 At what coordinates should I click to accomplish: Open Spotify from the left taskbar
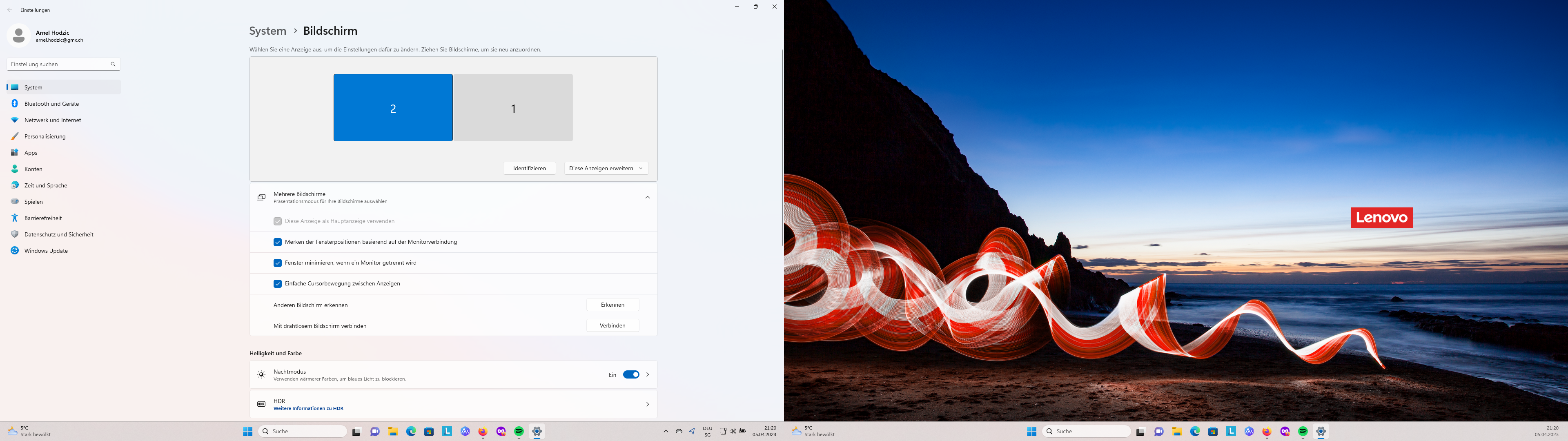tap(519, 431)
